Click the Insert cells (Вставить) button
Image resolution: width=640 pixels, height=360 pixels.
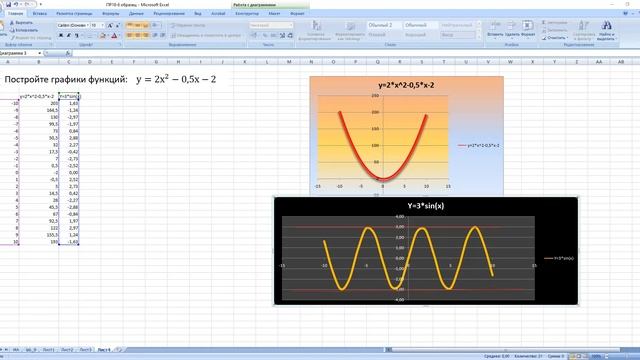pyautogui.click(x=495, y=29)
